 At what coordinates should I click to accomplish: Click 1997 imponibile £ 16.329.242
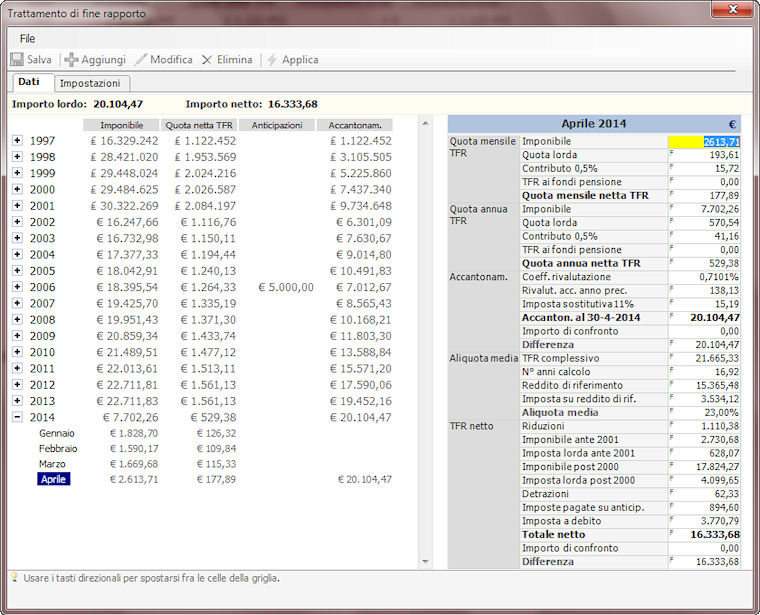click(x=124, y=141)
